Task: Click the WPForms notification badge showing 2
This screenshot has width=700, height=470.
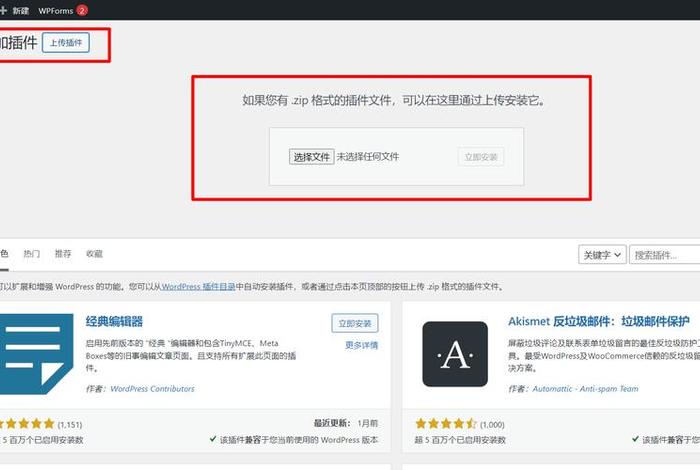Action: click(x=82, y=11)
